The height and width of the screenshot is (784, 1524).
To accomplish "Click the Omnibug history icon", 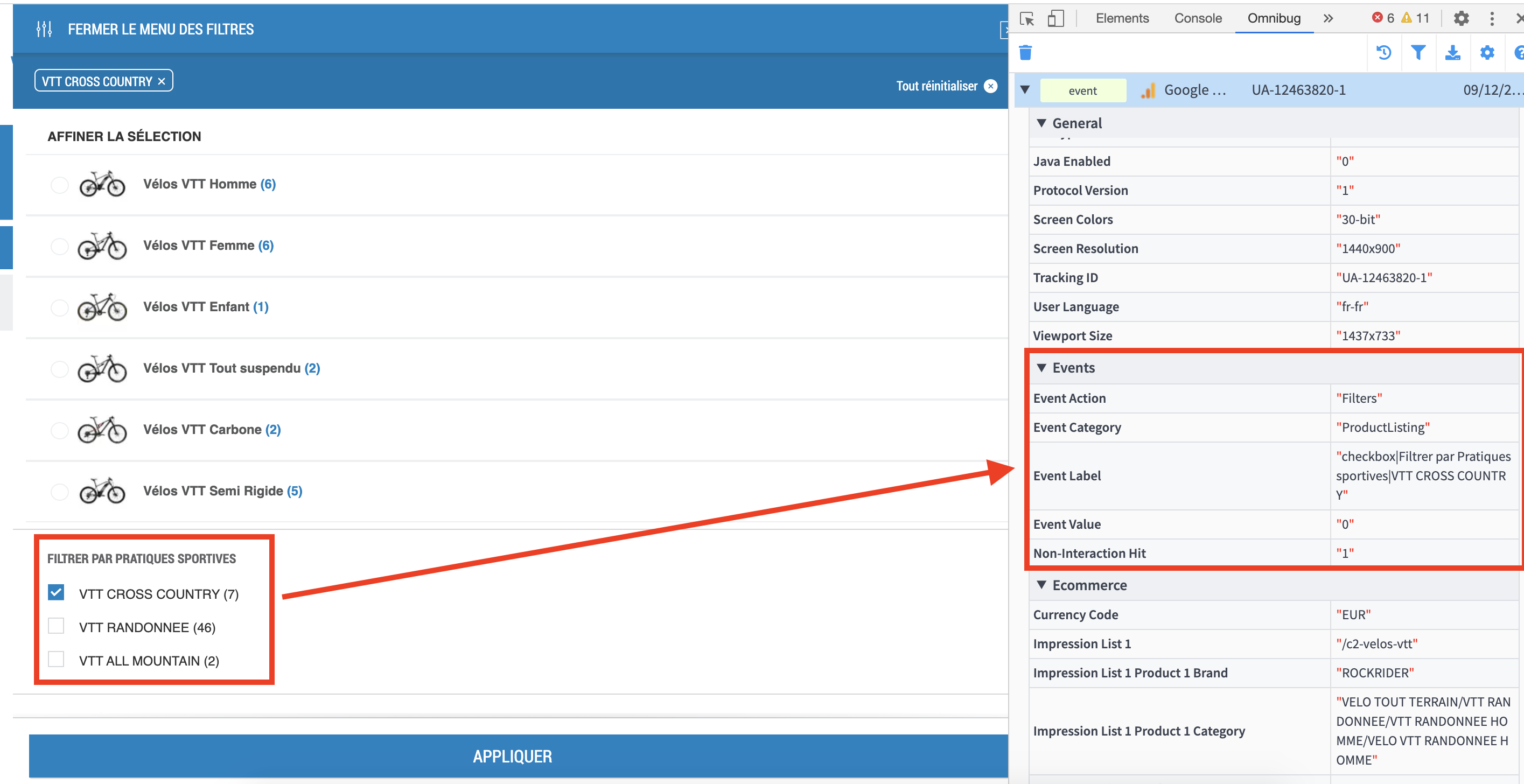I will pos(1384,53).
